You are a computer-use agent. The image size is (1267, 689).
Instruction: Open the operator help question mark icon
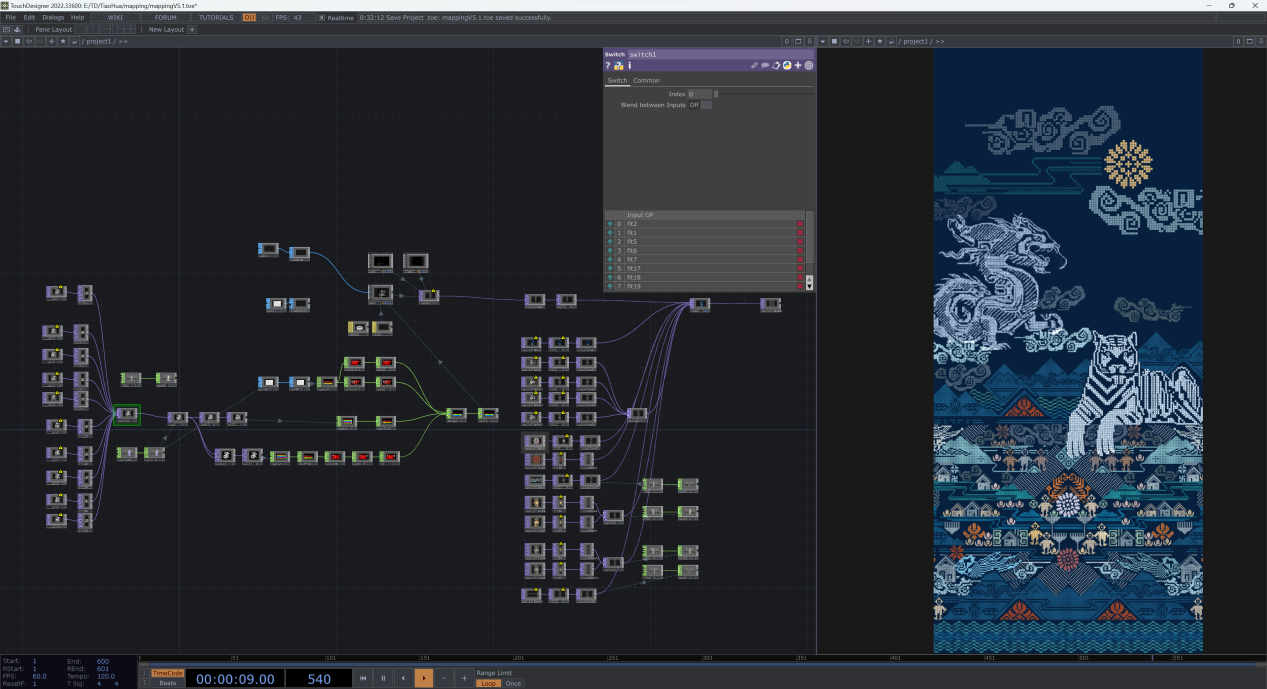(x=608, y=66)
